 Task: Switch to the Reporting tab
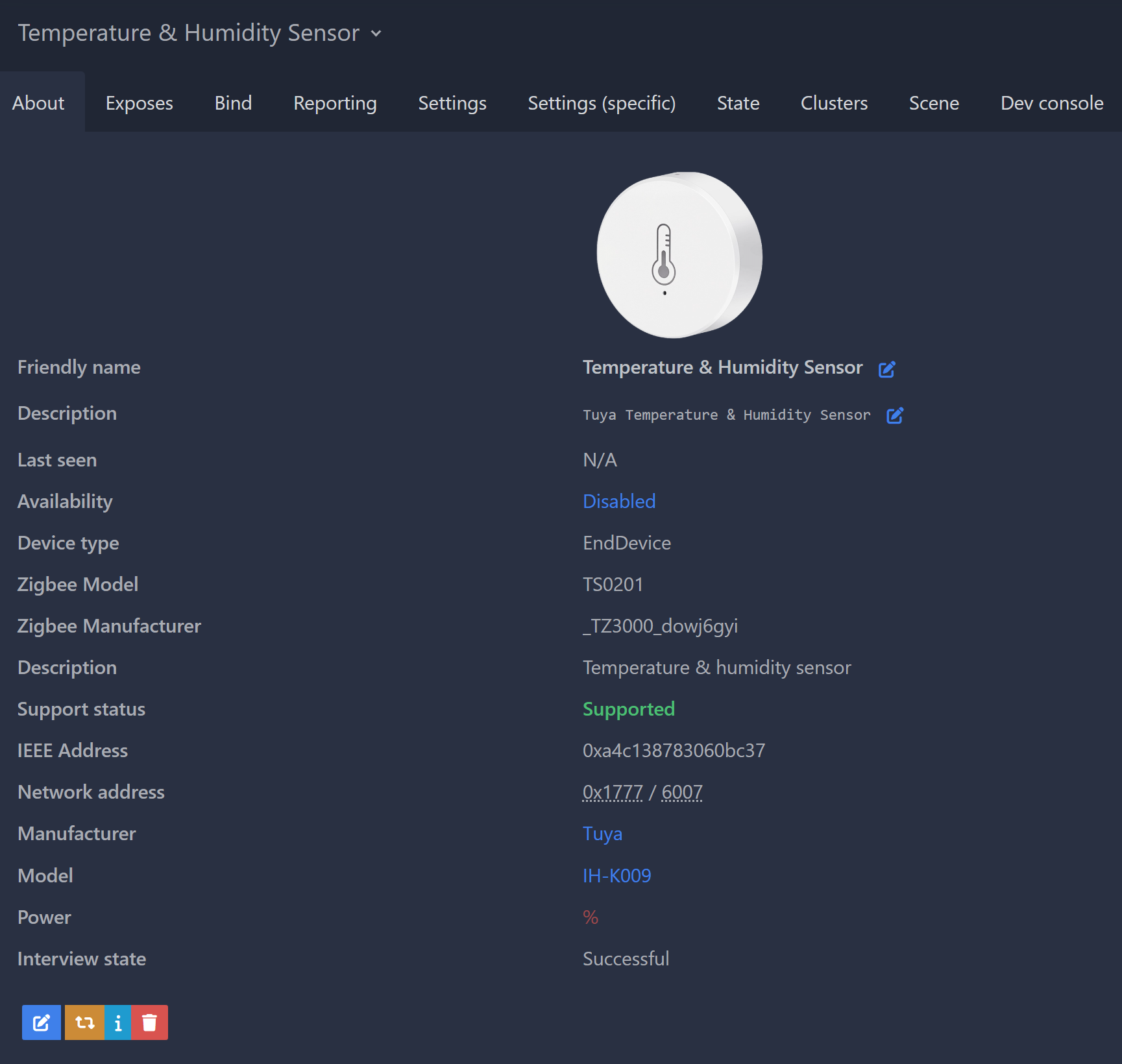tap(335, 103)
